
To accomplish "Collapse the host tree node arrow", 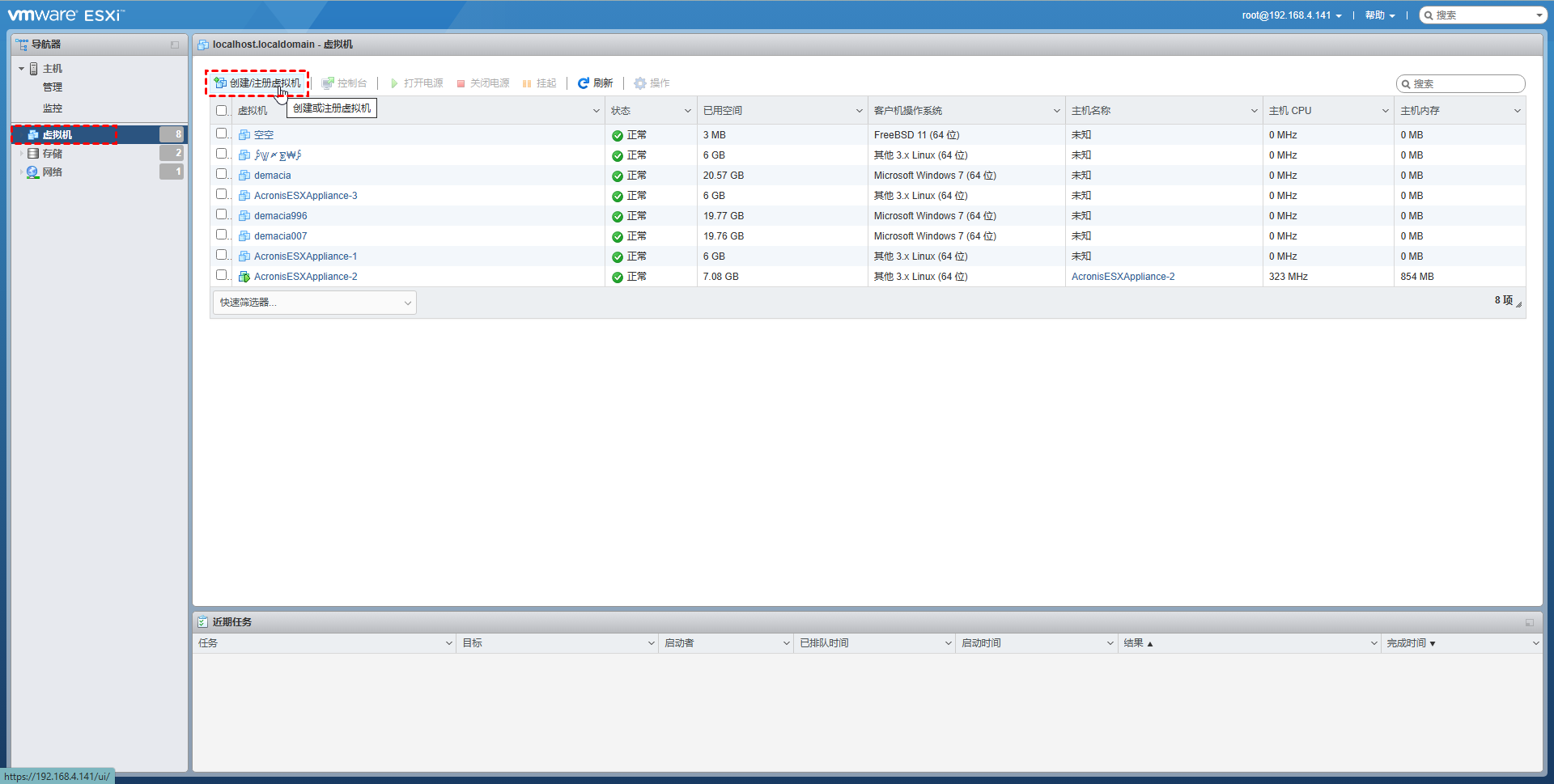I will point(22,69).
